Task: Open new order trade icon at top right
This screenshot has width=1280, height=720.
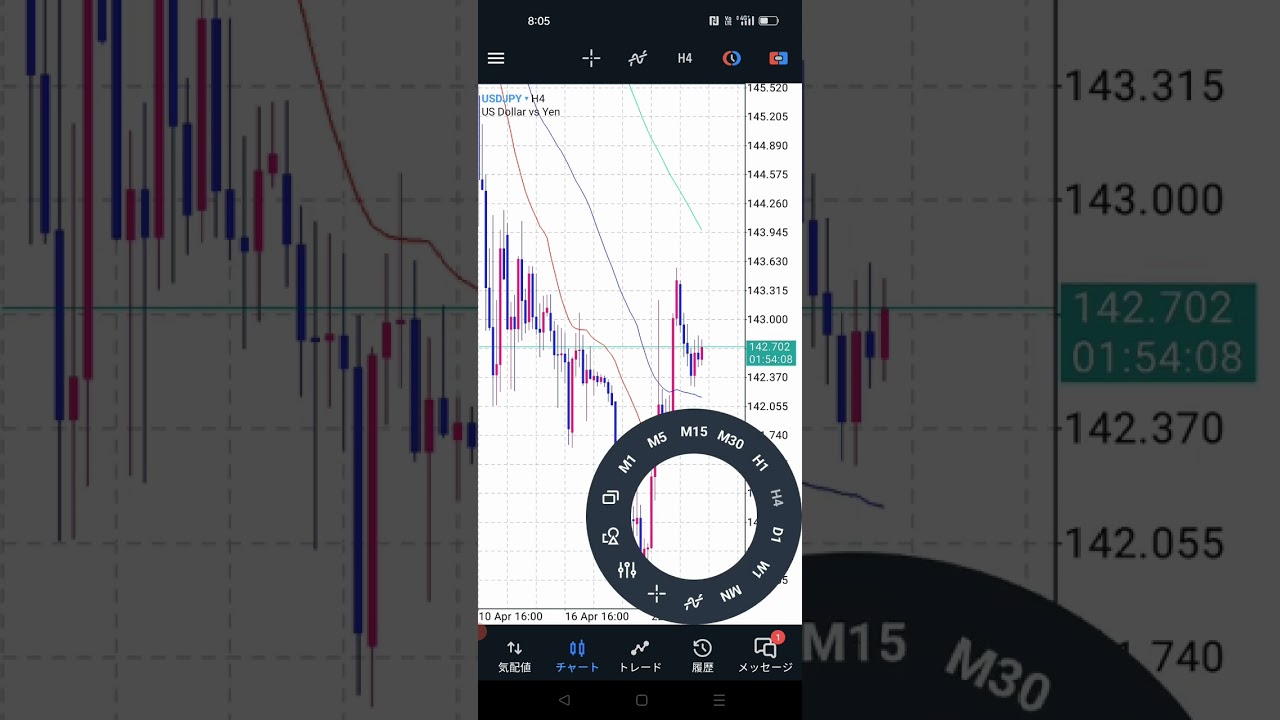Action: click(778, 58)
